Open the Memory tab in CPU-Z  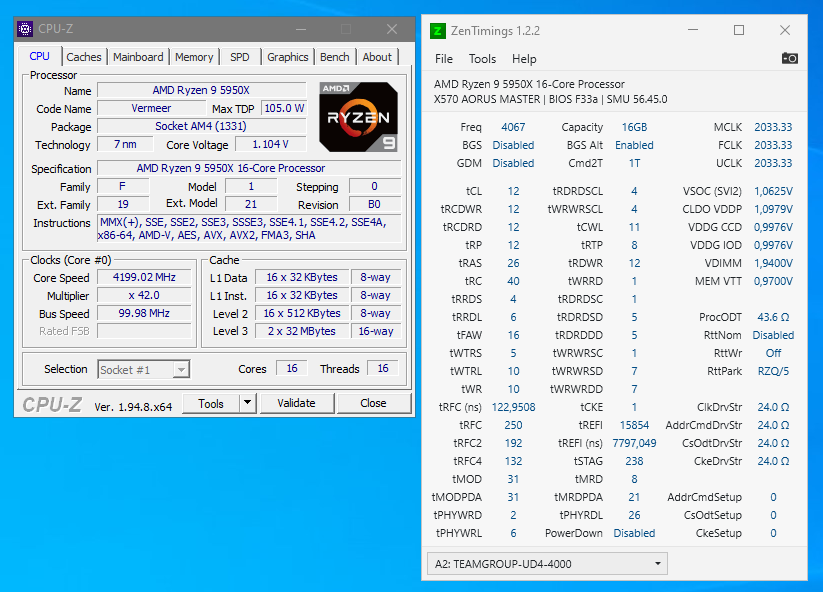click(194, 57)
